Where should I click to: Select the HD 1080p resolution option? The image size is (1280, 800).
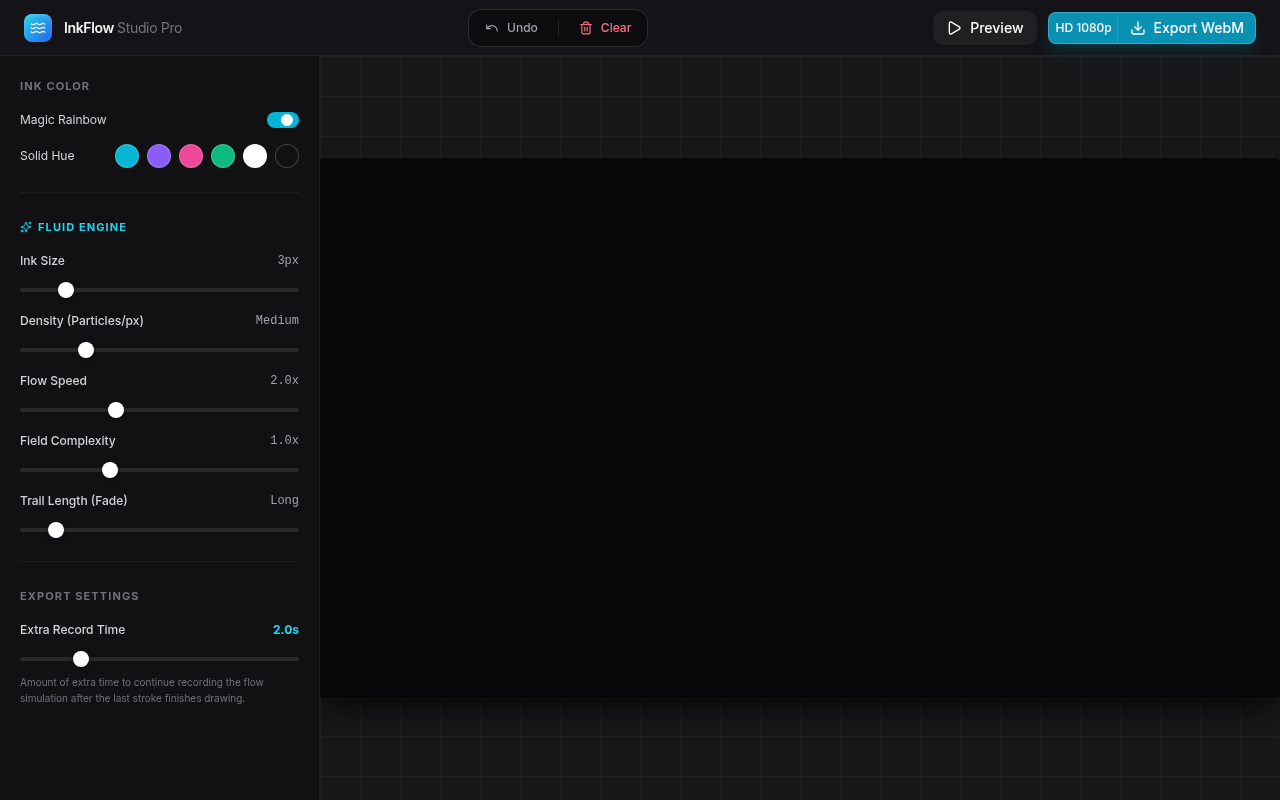coord(1083,28)
